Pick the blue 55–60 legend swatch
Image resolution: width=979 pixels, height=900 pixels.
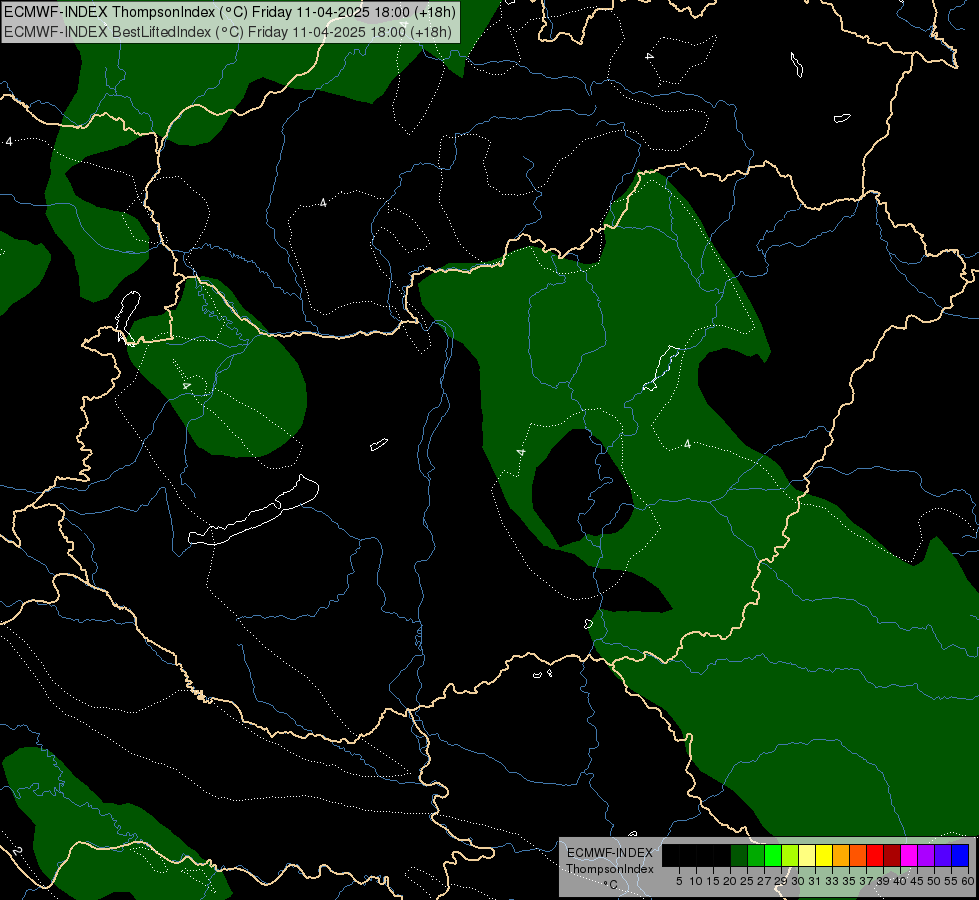(960, 855)
